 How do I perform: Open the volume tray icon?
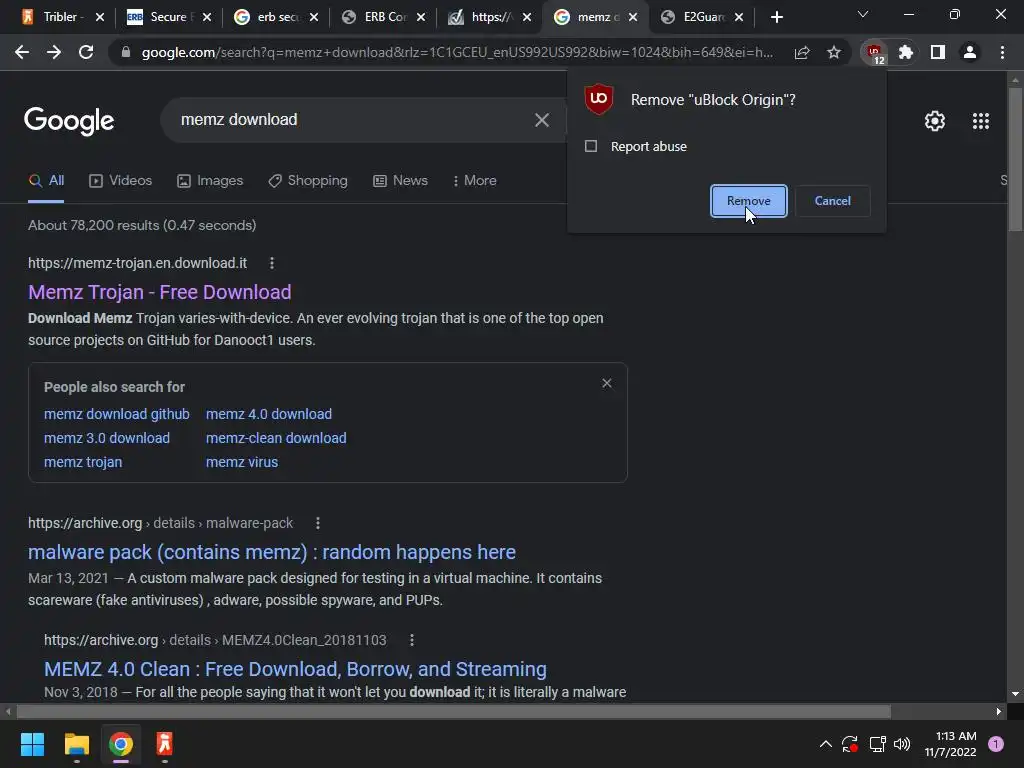click(x=902, y=744)
